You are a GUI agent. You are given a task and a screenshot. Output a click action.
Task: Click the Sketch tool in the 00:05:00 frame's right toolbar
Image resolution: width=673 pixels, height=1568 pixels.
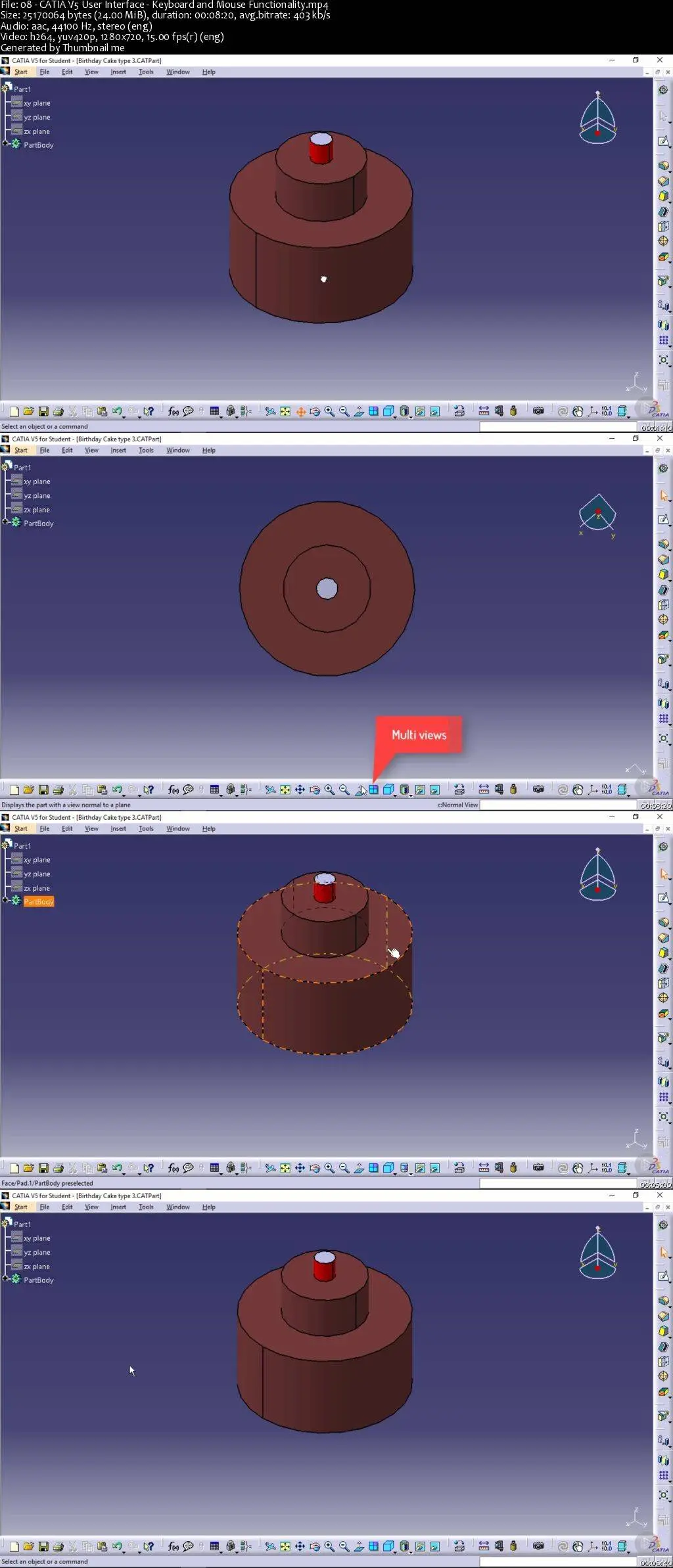[663, 898]
